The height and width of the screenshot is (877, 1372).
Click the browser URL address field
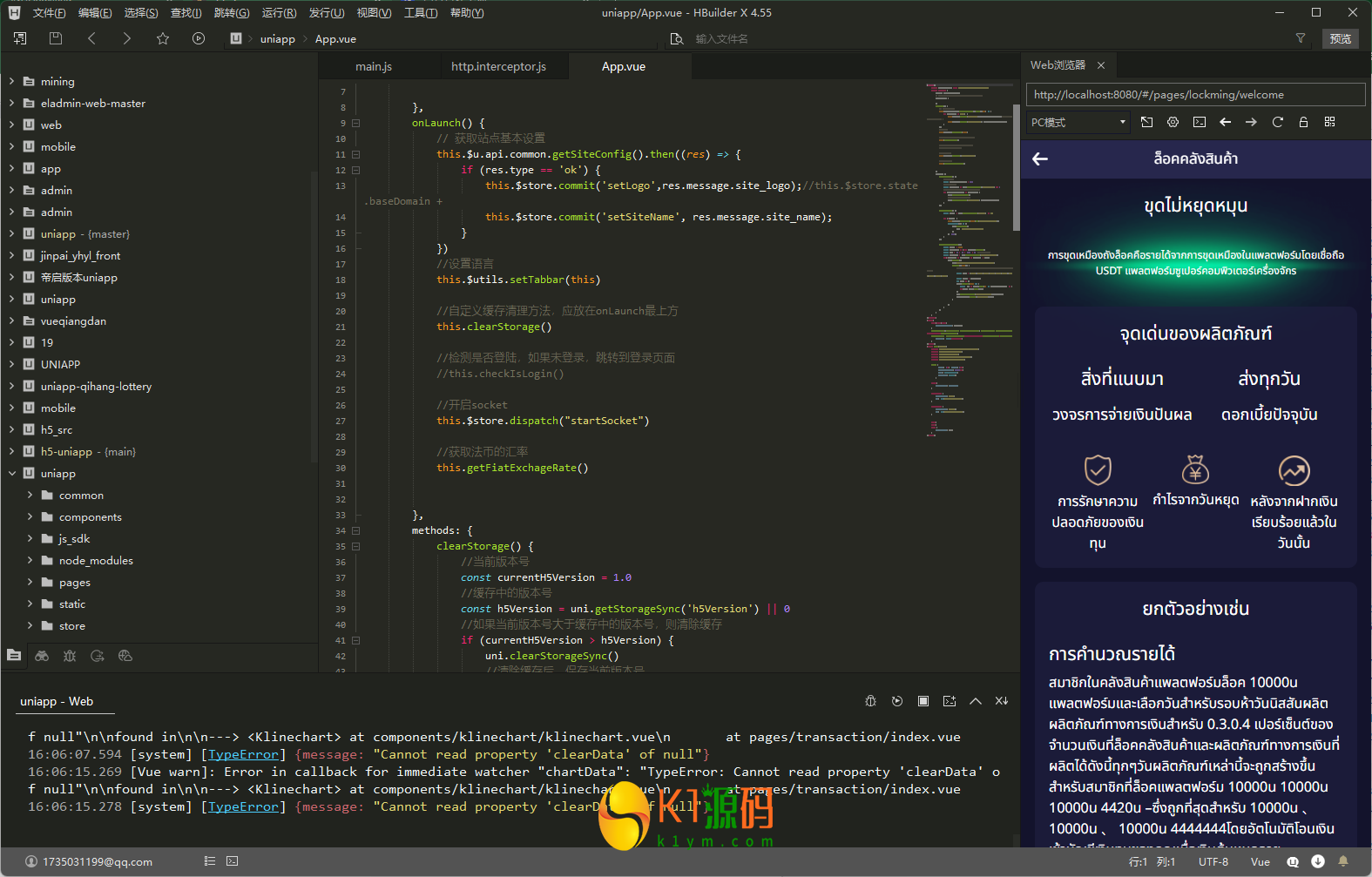click(1194, 95)
